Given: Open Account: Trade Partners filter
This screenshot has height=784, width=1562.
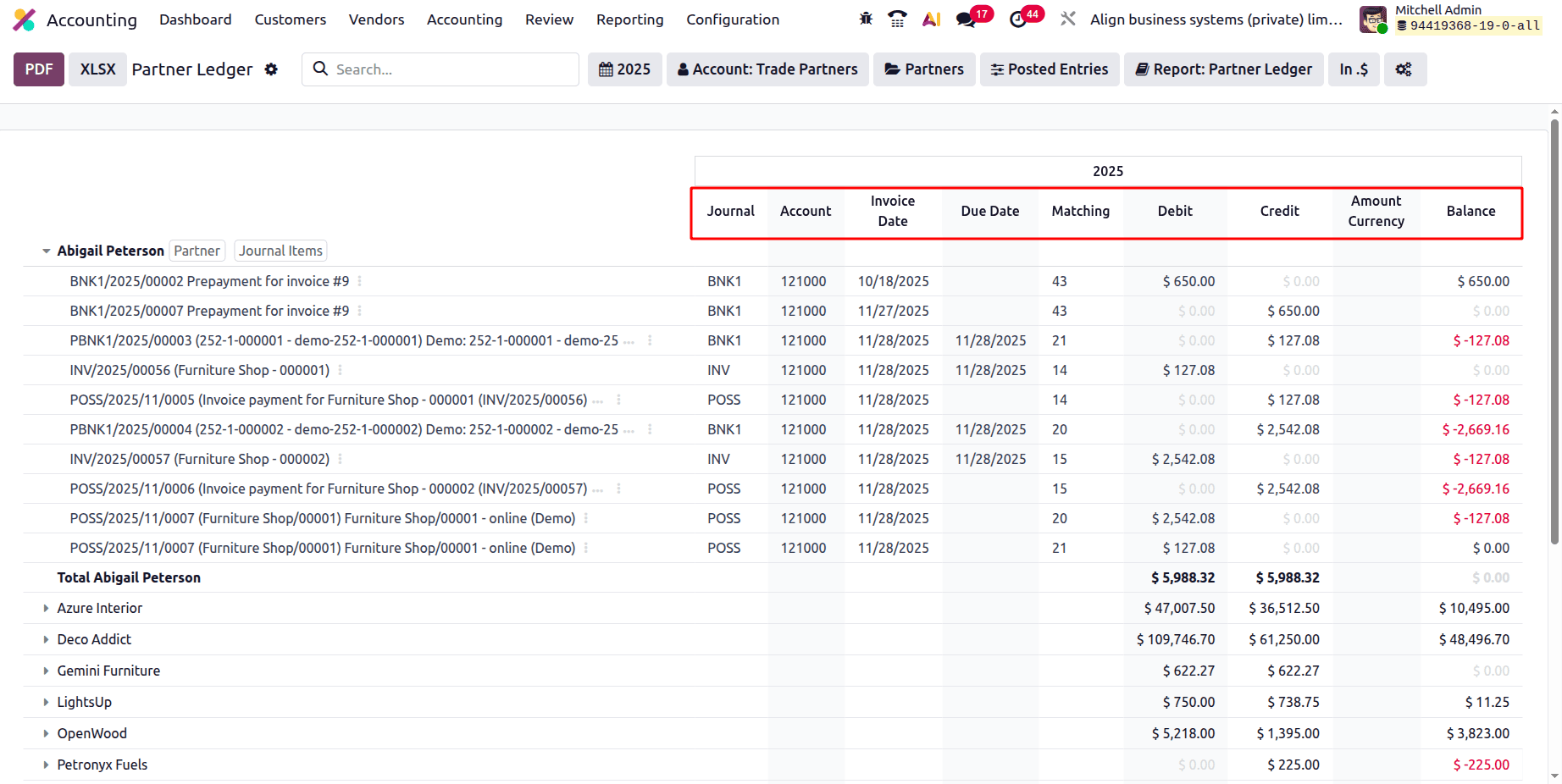Looking at the screenshot, I should click(767, 69).
